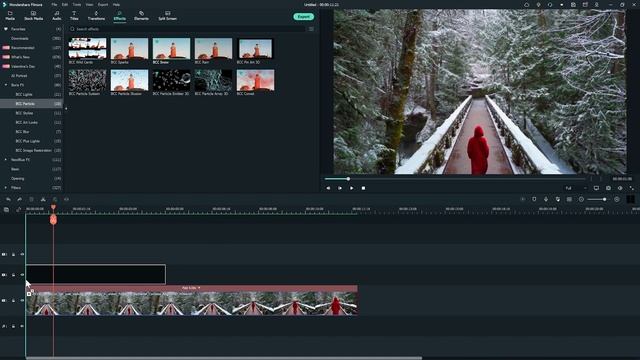This screenshot has height=360, width=640.
Task: Click the preview progress slider
Action: (455, 179)
